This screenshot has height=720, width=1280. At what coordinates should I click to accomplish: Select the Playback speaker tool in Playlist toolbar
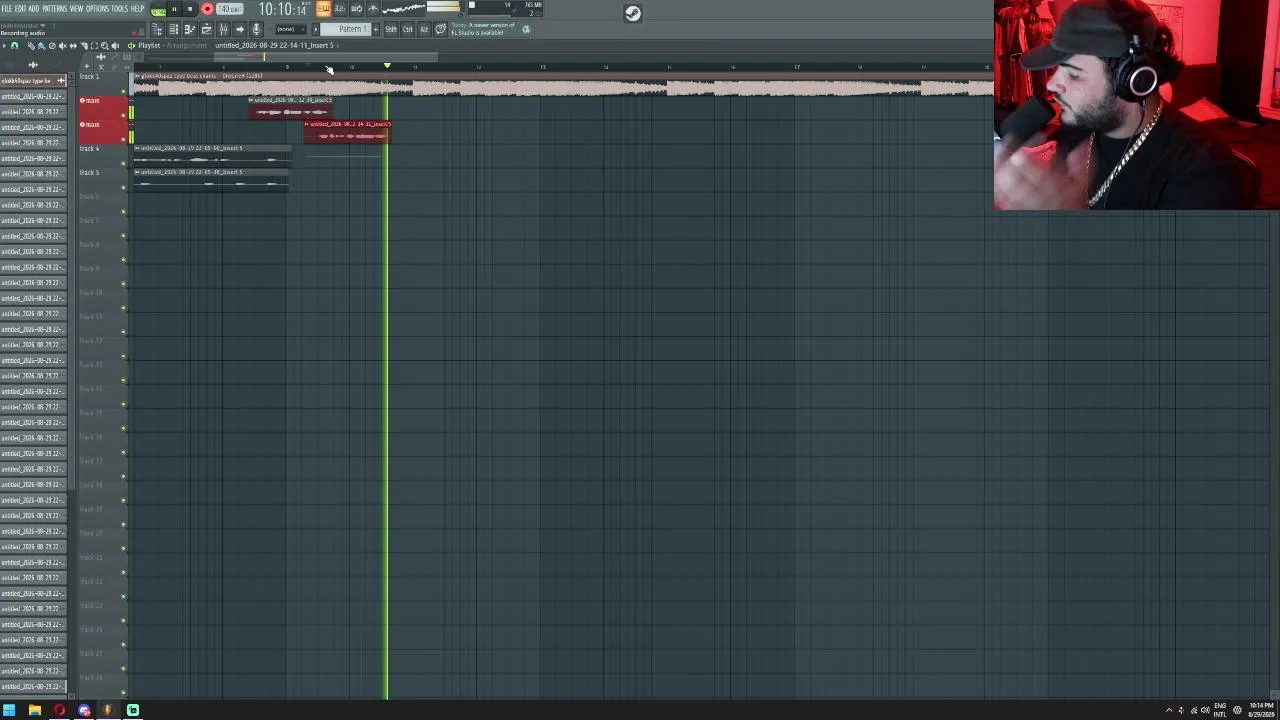point(116,46)
